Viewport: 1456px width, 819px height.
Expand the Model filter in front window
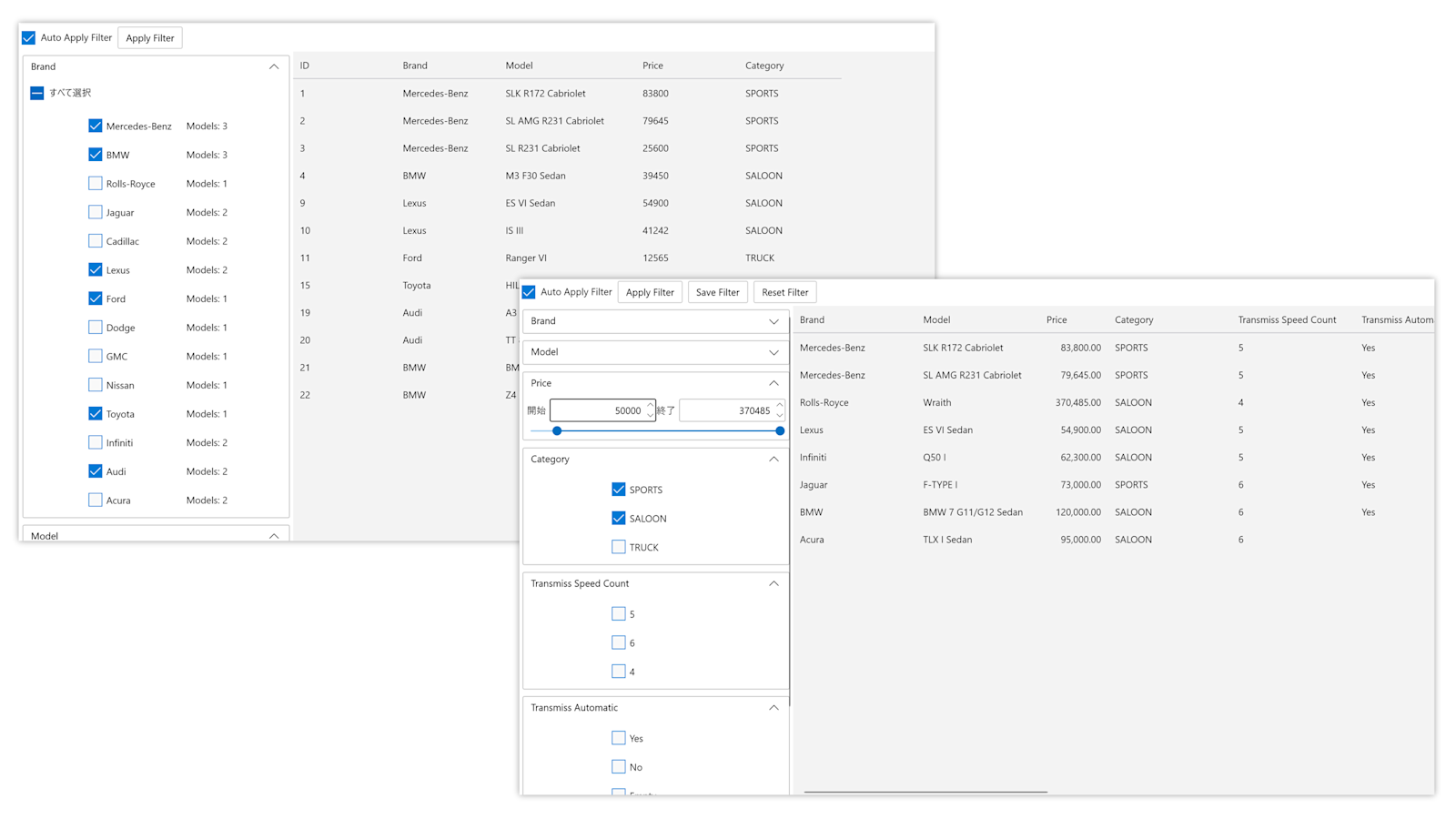tap(773, 352)
